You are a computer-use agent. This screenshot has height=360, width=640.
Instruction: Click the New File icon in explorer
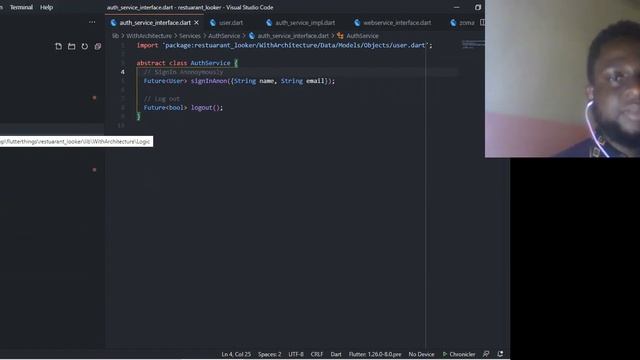(x=58, y=47)
